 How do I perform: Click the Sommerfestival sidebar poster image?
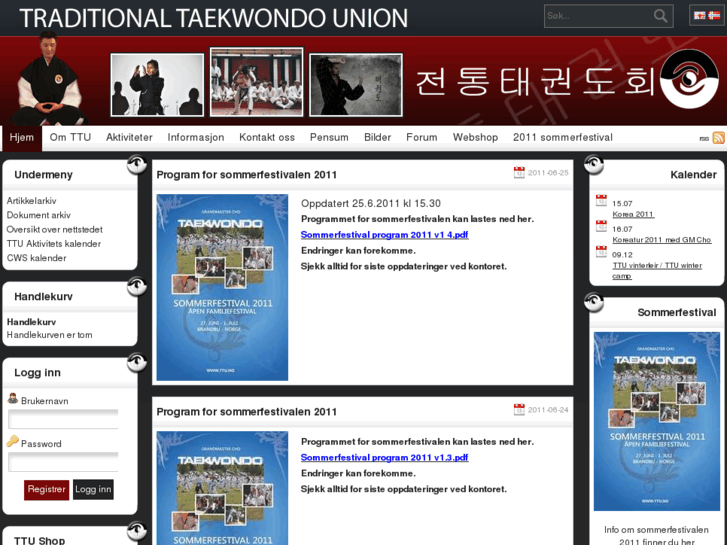[657, 421]
